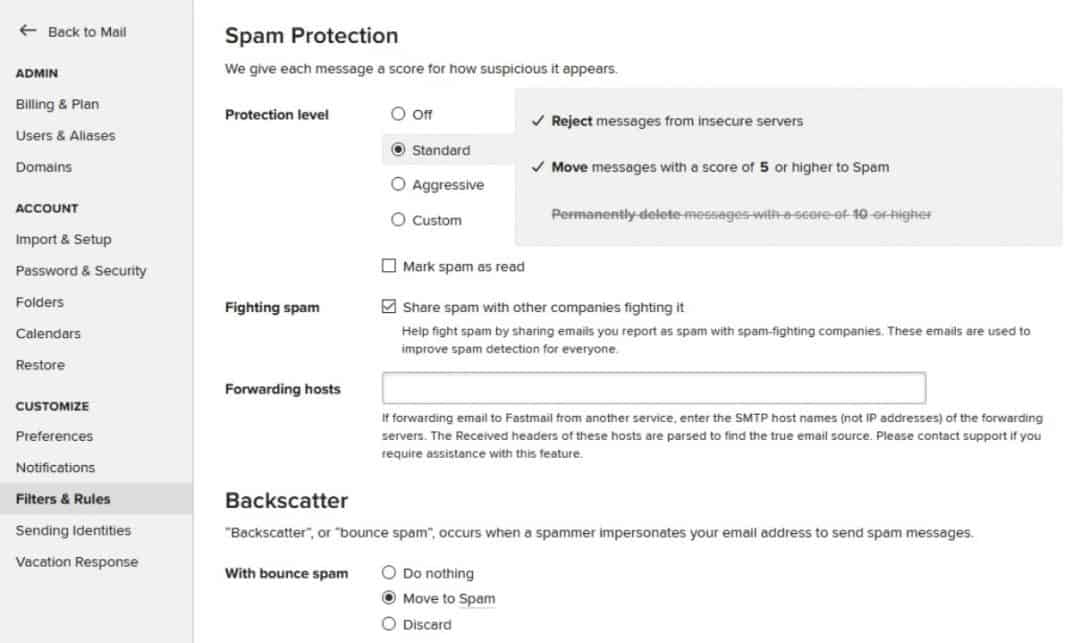
Task: Select Aggressive spam protection
Action: coord(399,185)
